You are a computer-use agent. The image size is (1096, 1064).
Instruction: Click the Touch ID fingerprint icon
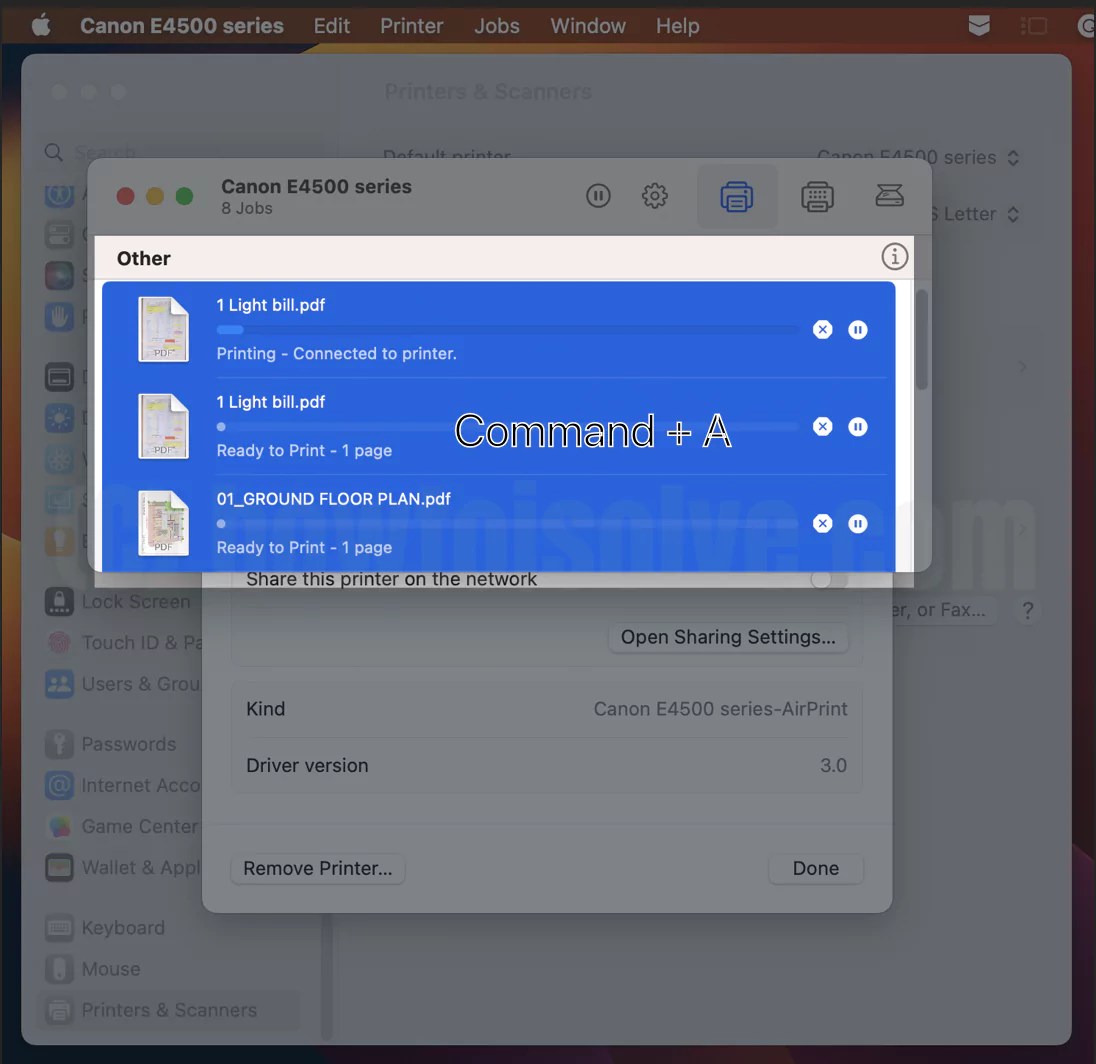(59, 642)
